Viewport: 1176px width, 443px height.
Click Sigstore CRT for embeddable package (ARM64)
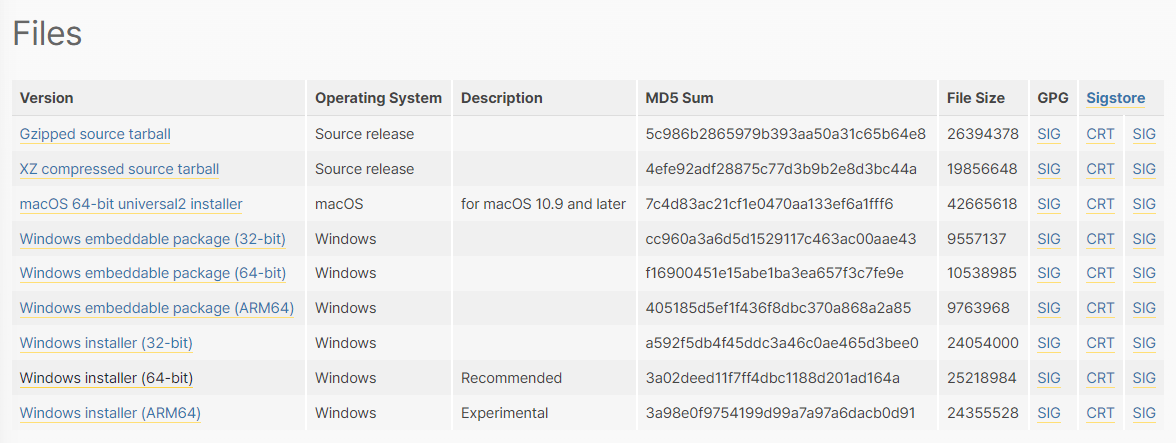[1100, 308]
